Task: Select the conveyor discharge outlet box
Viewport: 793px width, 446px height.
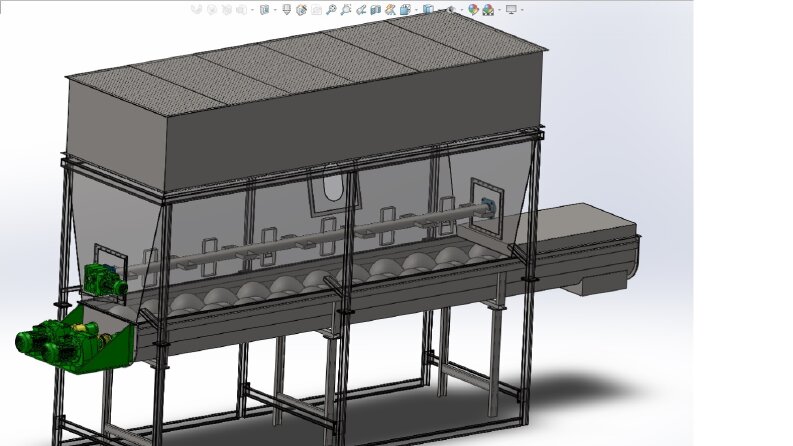Action: pos(599,284)
